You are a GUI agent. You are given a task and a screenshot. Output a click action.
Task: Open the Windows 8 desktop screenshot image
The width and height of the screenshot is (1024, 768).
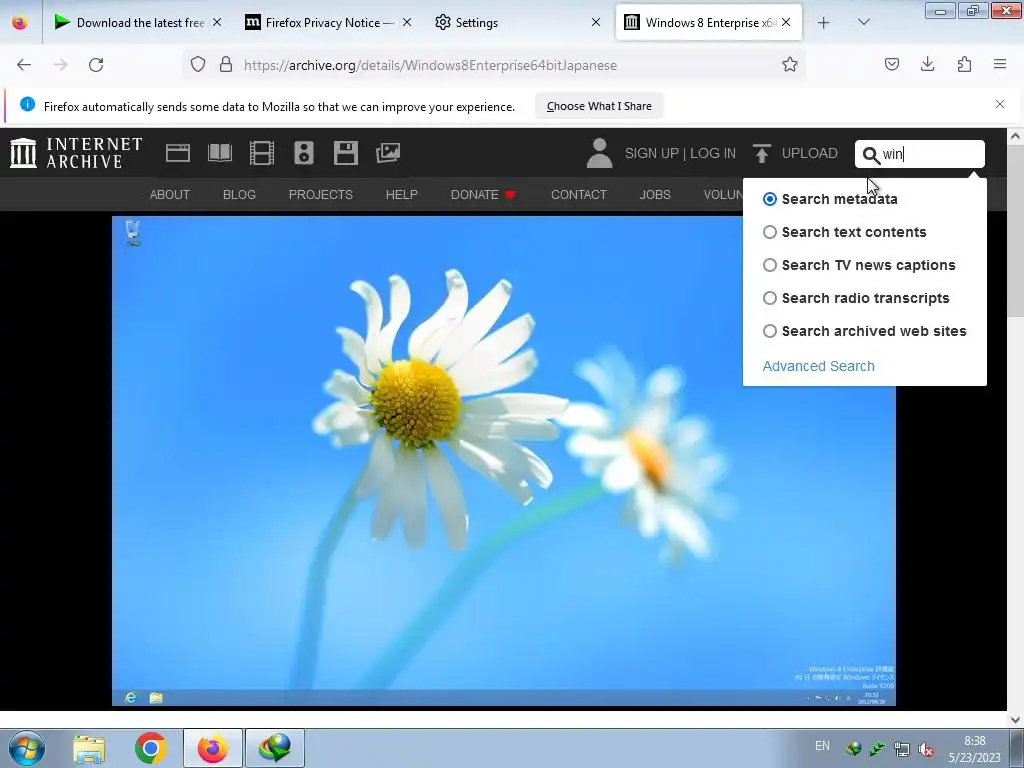(504, 461)
